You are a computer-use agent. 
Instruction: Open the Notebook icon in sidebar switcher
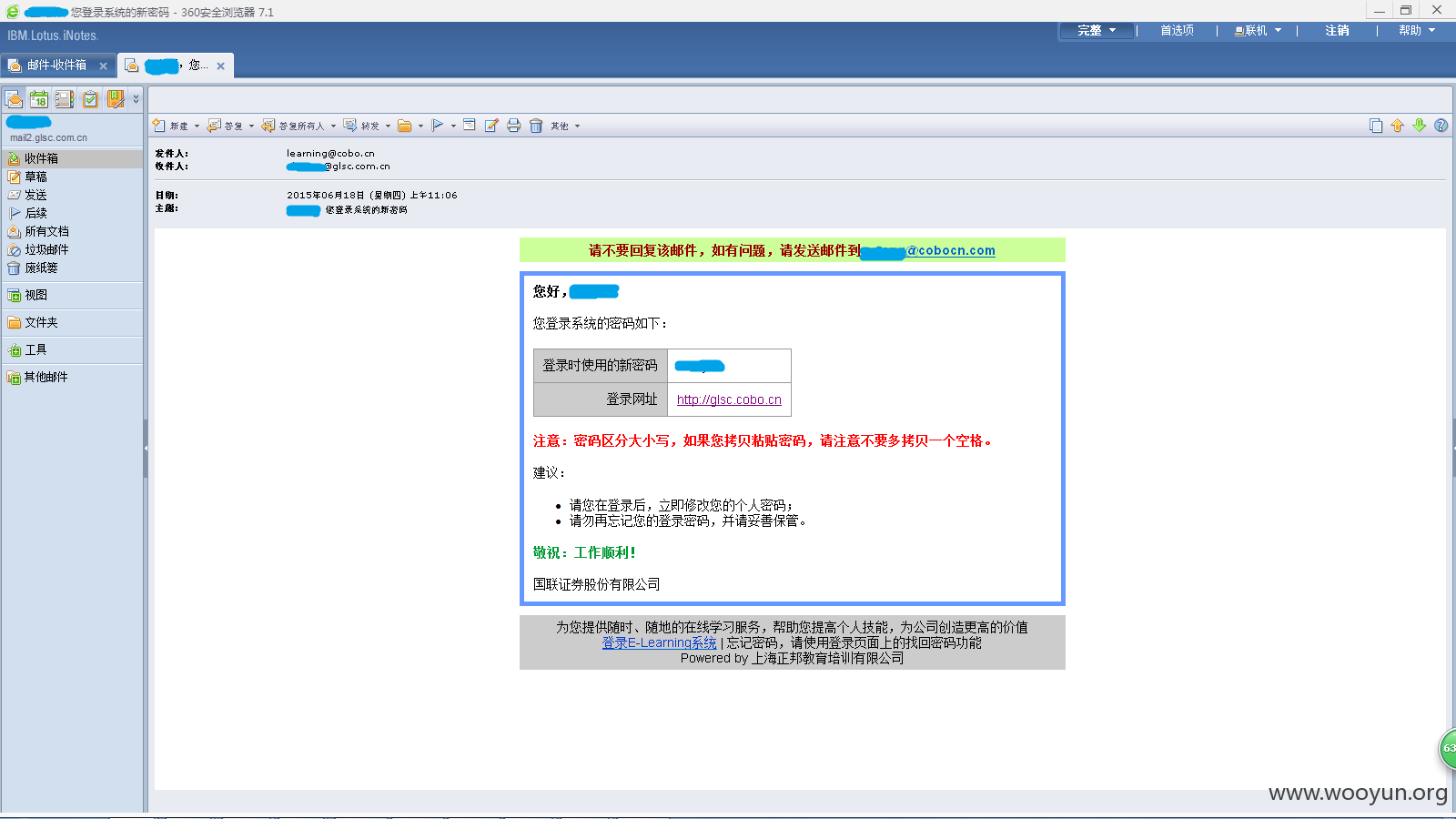(116, 99)
